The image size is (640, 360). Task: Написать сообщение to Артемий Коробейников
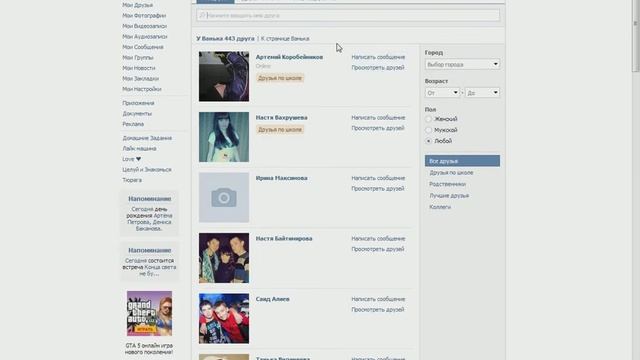pyautogui.click(x=378, y=57)
